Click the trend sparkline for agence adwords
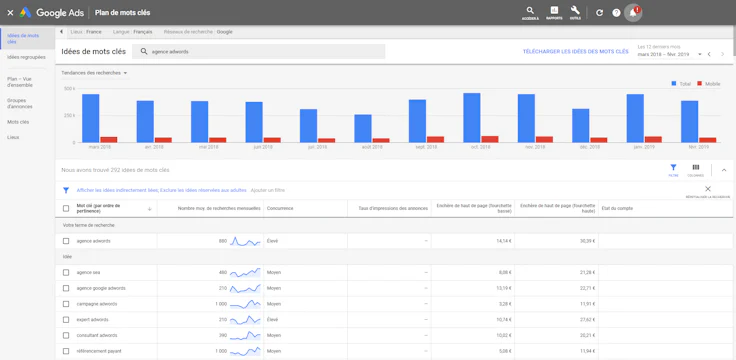The width and height of the screenshot is (736, 360). (245, 241)
